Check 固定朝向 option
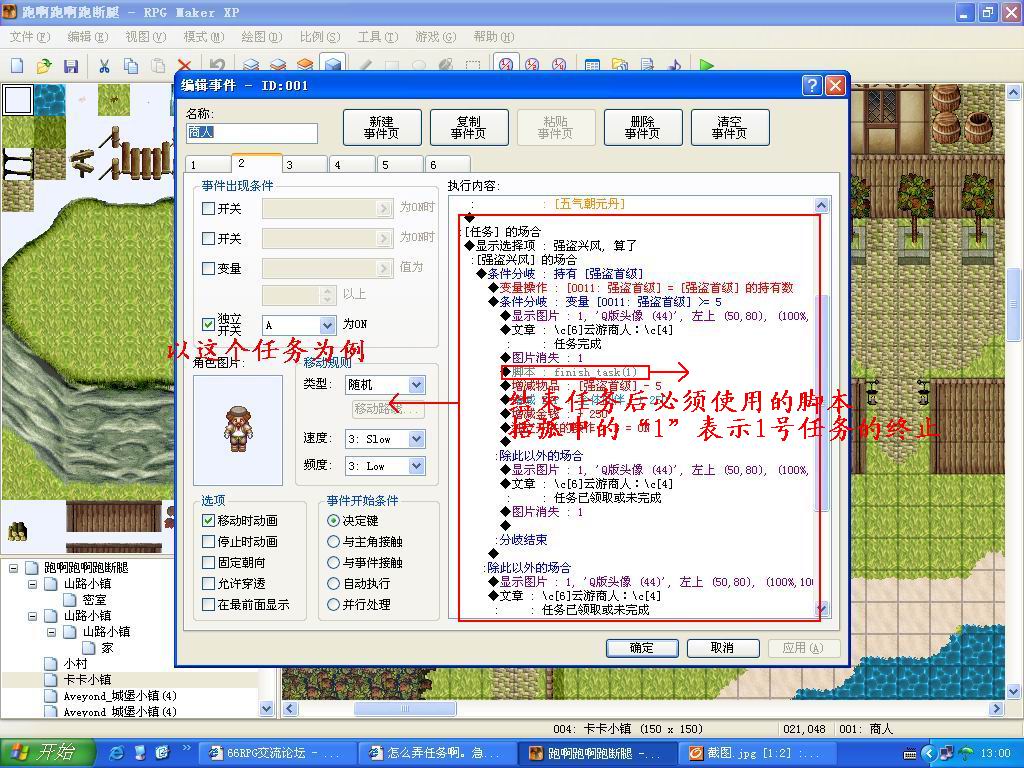1024x768 pixels. 208,562
